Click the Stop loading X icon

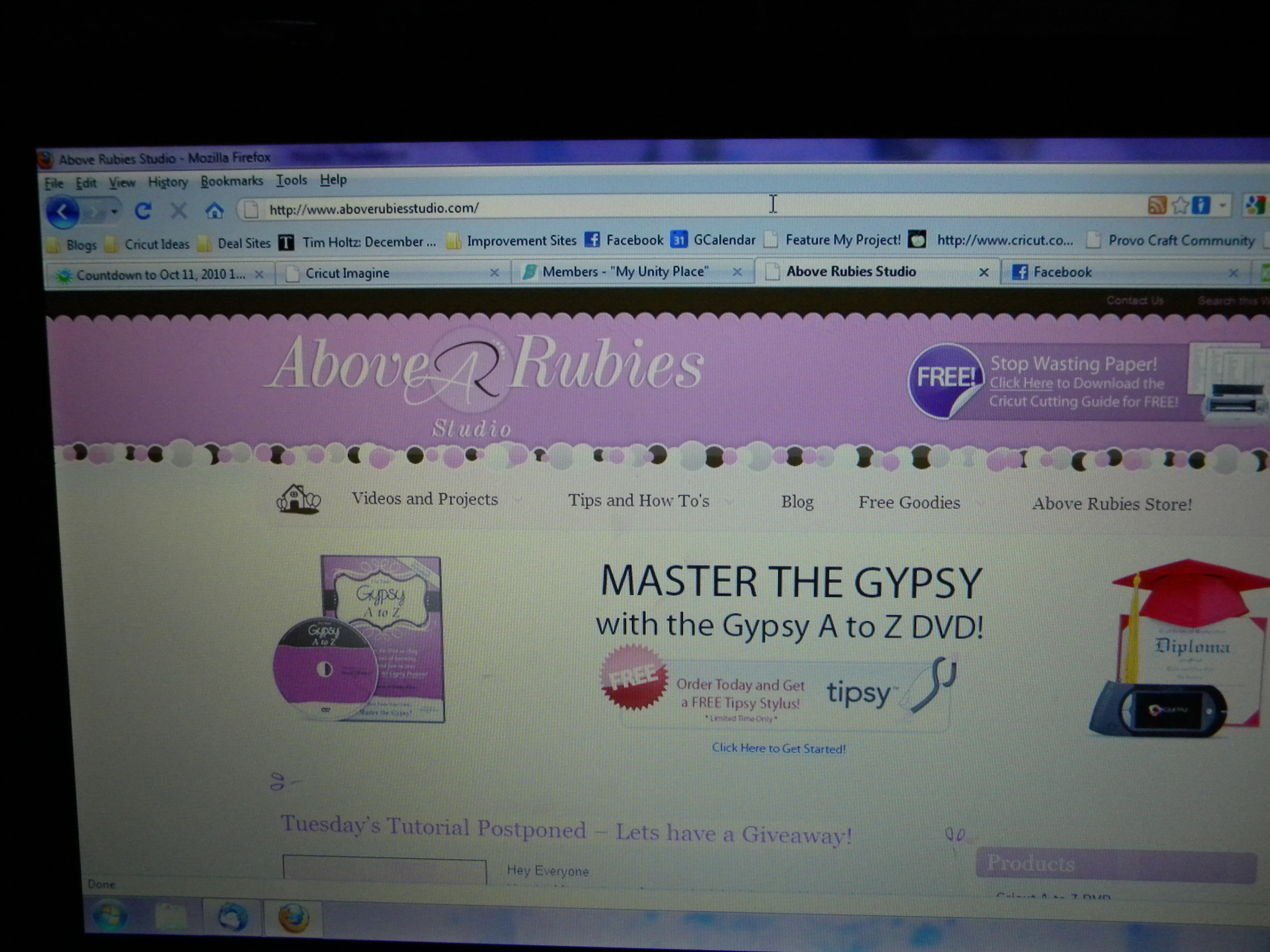[179, 211]
